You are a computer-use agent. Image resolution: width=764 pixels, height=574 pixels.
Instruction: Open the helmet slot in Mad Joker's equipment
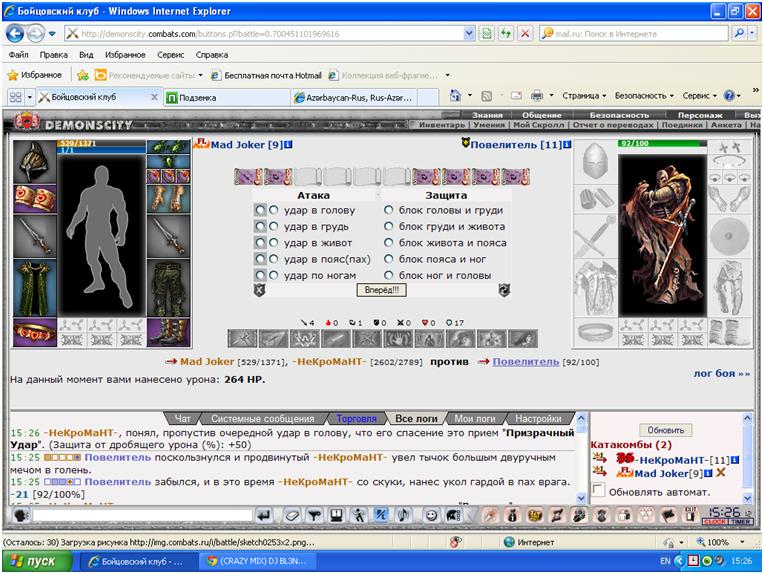coord(35,161)
